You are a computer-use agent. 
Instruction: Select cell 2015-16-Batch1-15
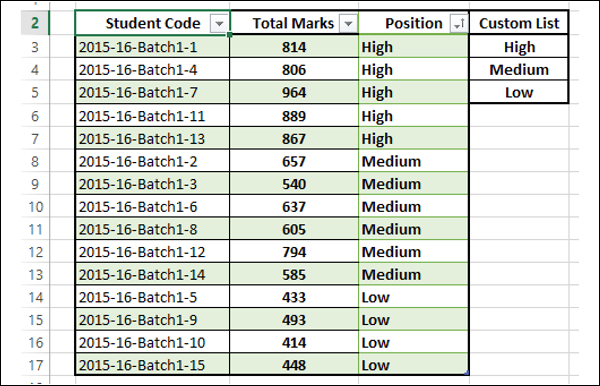pyautogui.click(x=153, y=365)
